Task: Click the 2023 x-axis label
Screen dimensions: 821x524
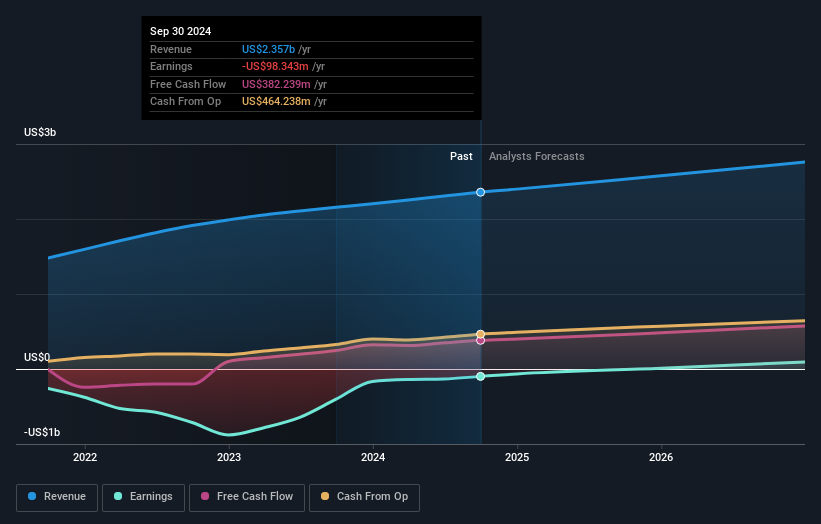Action: click(x=229, y=457)
